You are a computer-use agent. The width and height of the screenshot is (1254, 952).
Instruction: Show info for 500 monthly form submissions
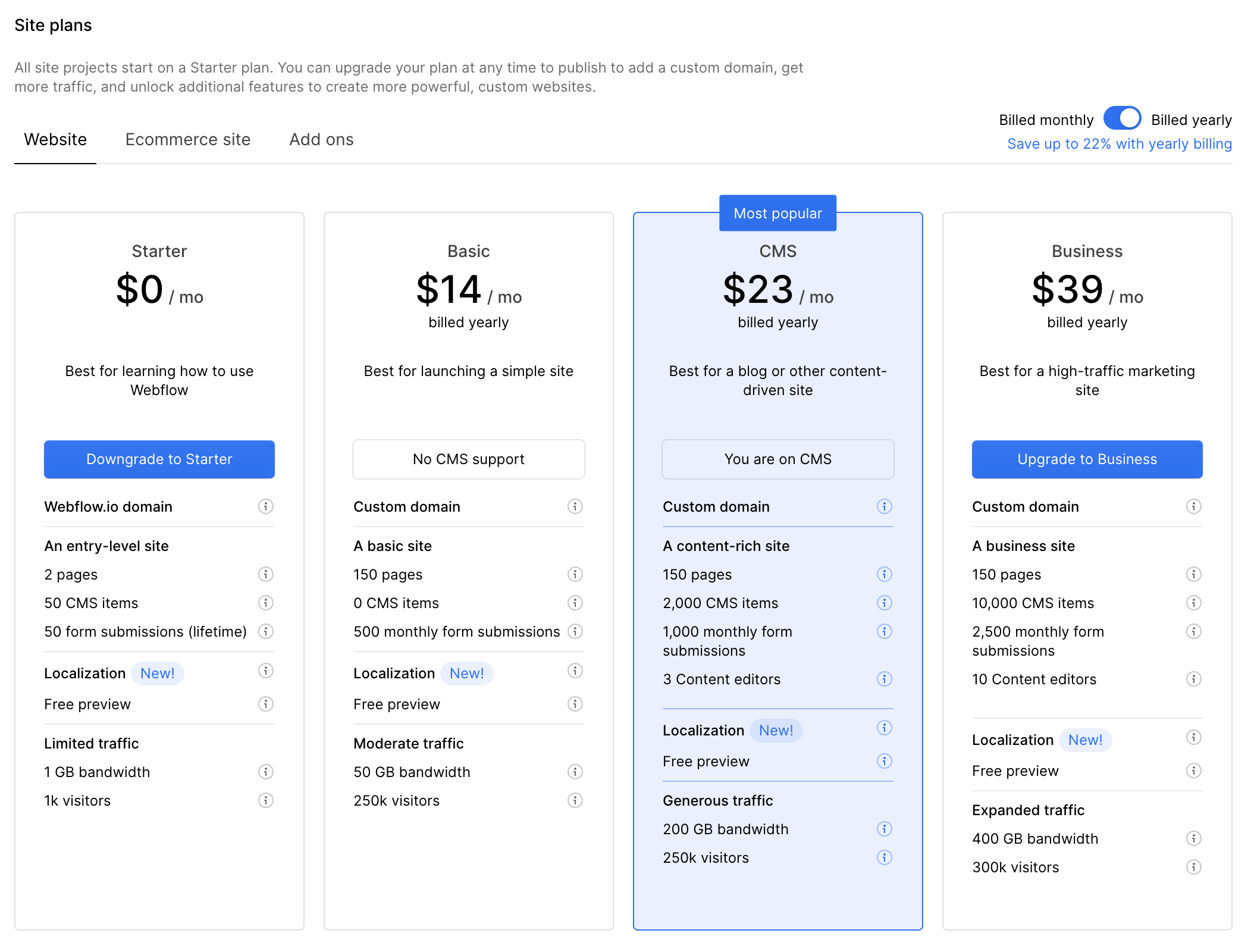coord(575,631)
